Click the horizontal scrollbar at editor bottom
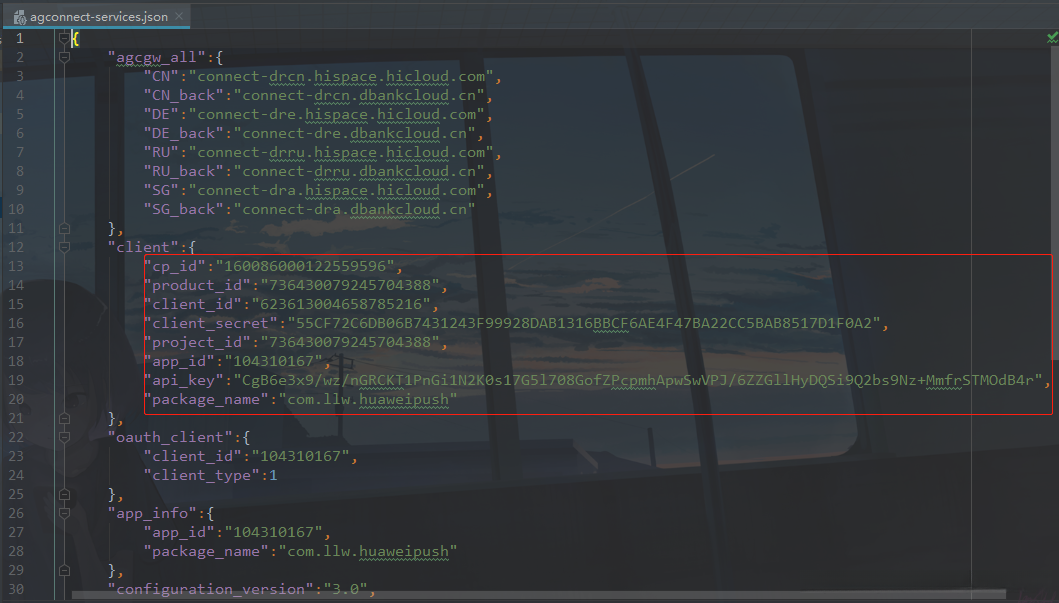The width and height of the screenshot is (1059, 603). click(538, 595)
